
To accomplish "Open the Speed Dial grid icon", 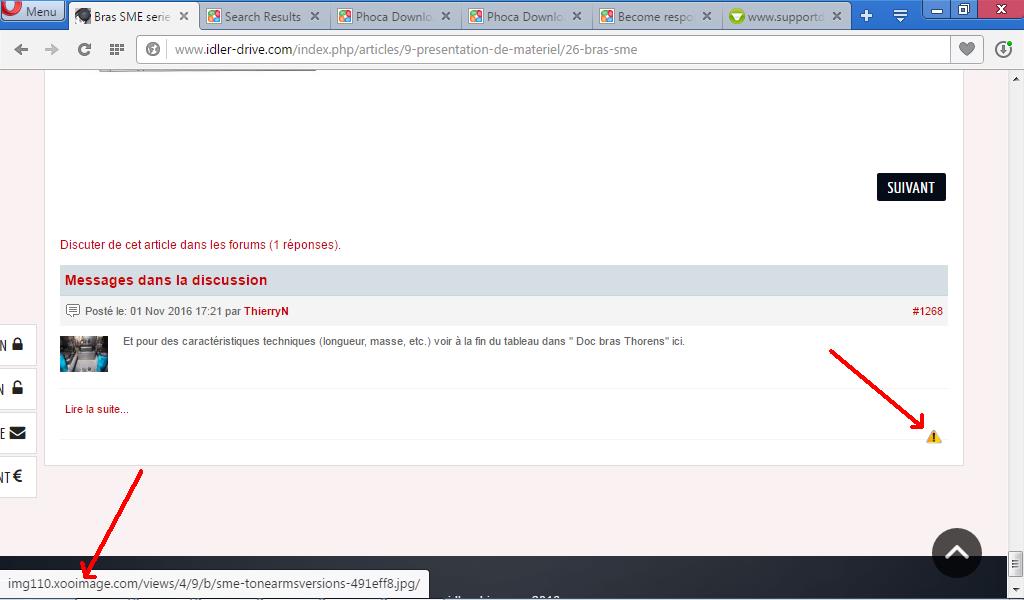I will 117,49.
